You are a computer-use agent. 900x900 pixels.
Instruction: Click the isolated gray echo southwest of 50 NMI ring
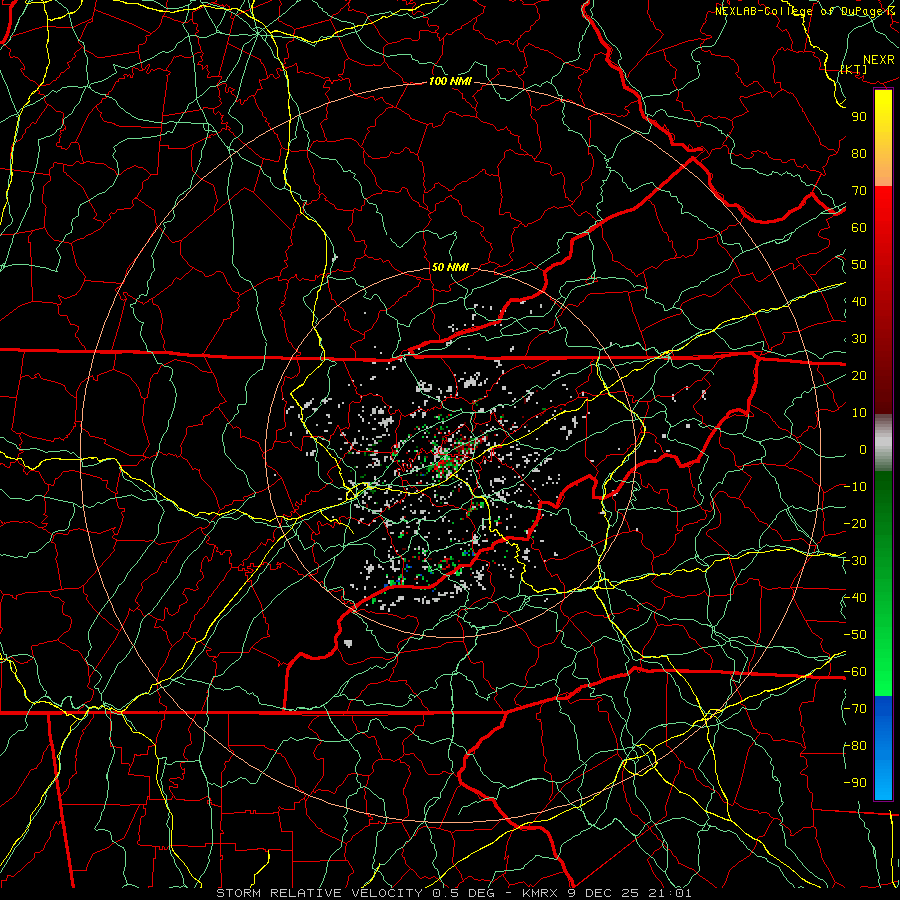tap(348, 643)
